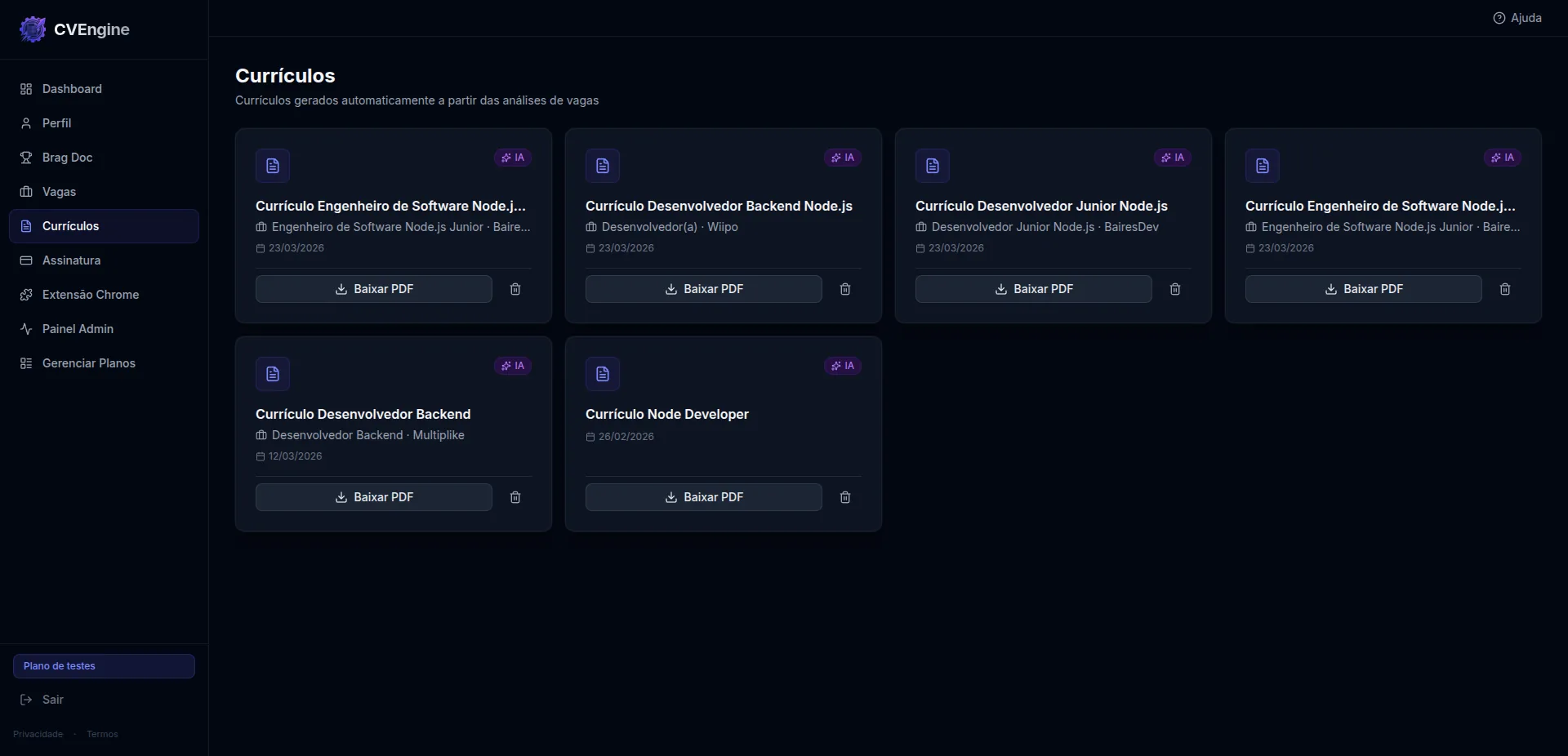Delete the Currículo Desenvolvedor Backend Node.js card
Screen dimensions: 1568x756
pos(845,289)
